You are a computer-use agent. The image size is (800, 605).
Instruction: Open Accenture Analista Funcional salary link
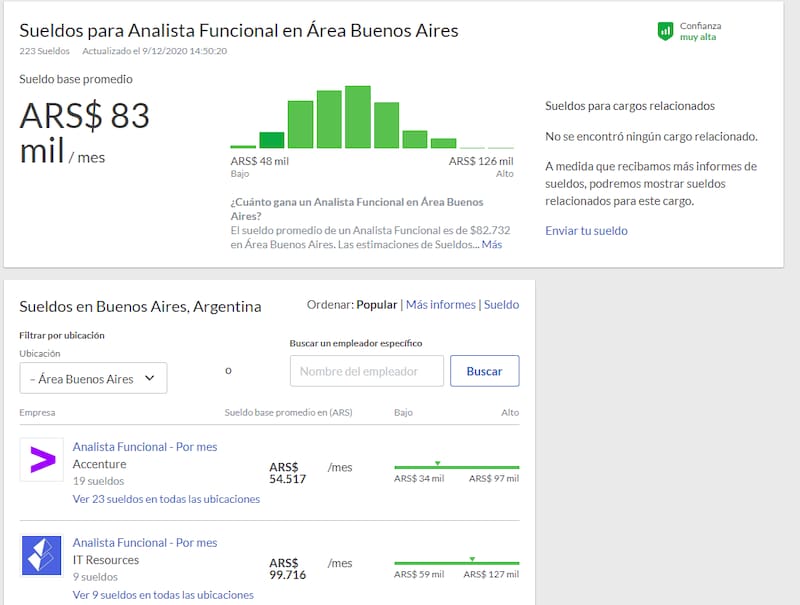pos(145,447)
